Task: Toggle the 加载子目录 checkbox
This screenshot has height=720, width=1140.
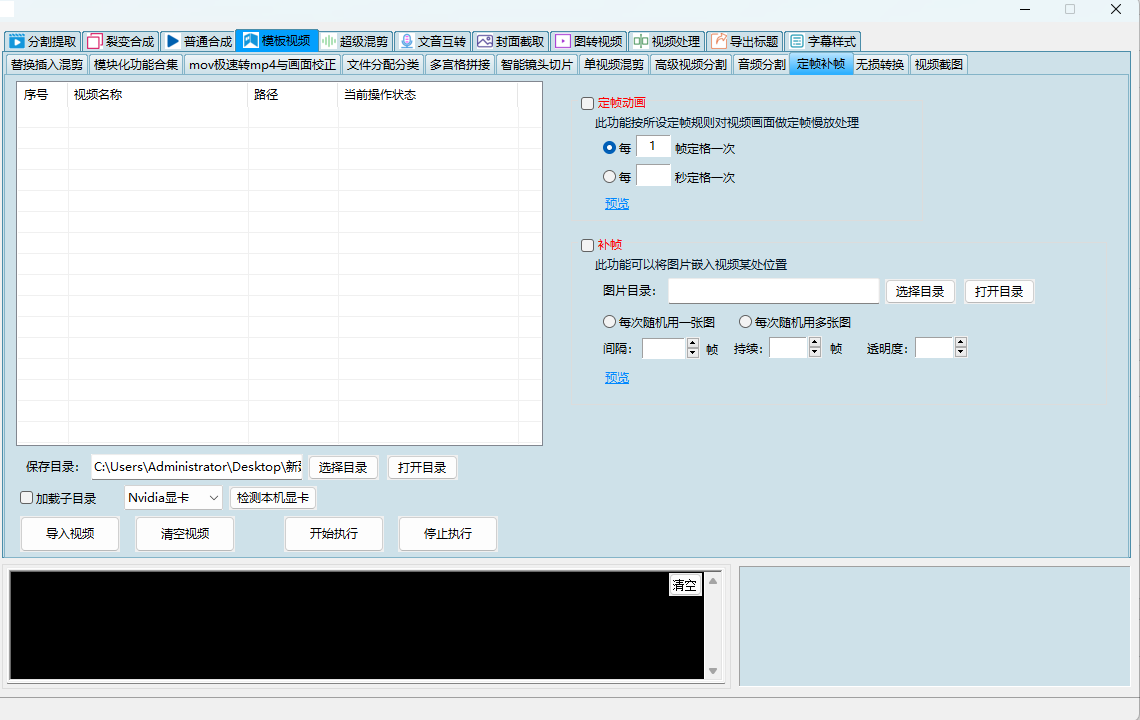Action: coord(27,498)
